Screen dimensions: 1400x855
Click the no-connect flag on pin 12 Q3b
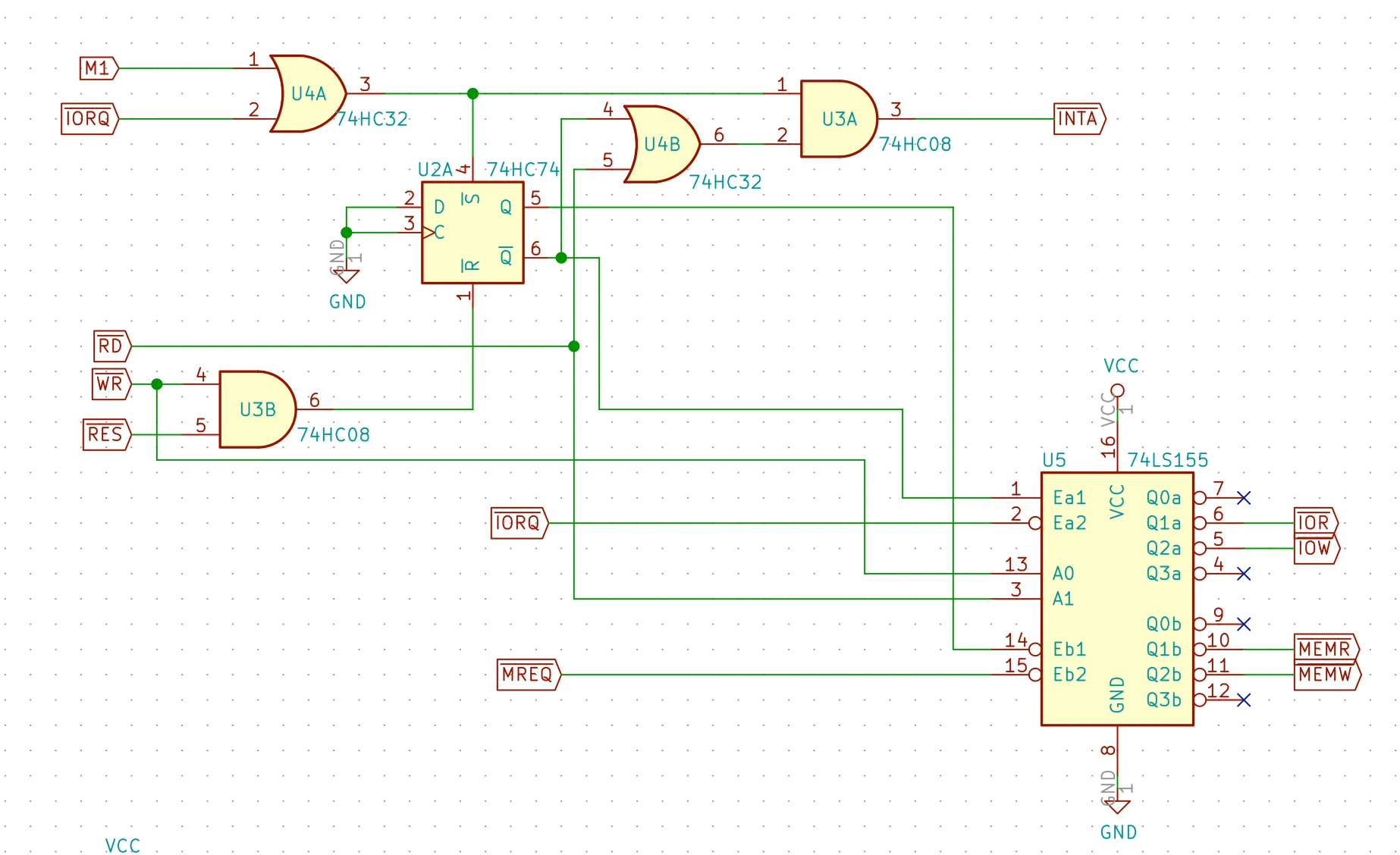click(x=1244, y=700)
